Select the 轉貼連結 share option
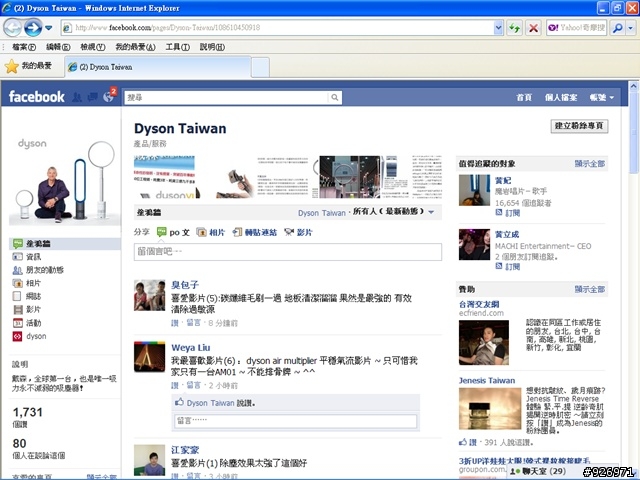Screen dimensions: 640x480 255,232
